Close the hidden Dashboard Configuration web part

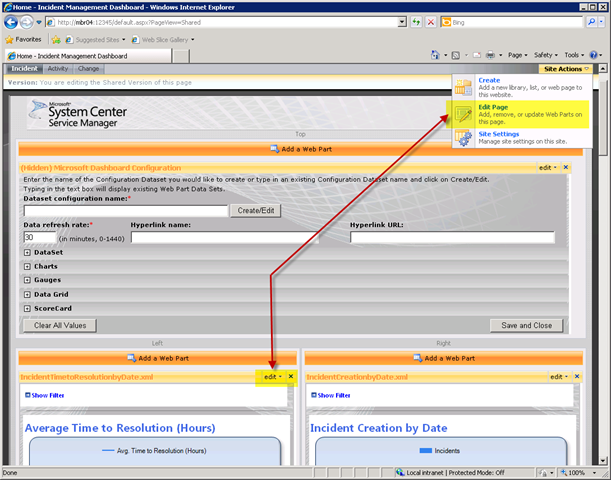[x=564, y=168]
